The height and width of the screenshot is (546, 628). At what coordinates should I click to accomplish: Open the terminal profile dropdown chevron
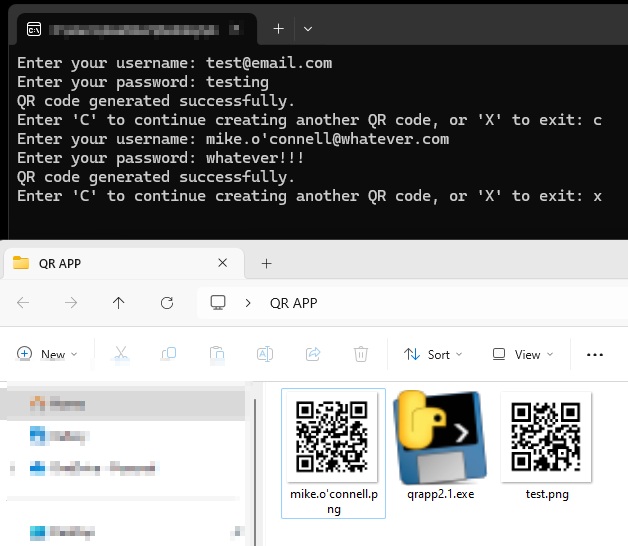coord(308,29)
